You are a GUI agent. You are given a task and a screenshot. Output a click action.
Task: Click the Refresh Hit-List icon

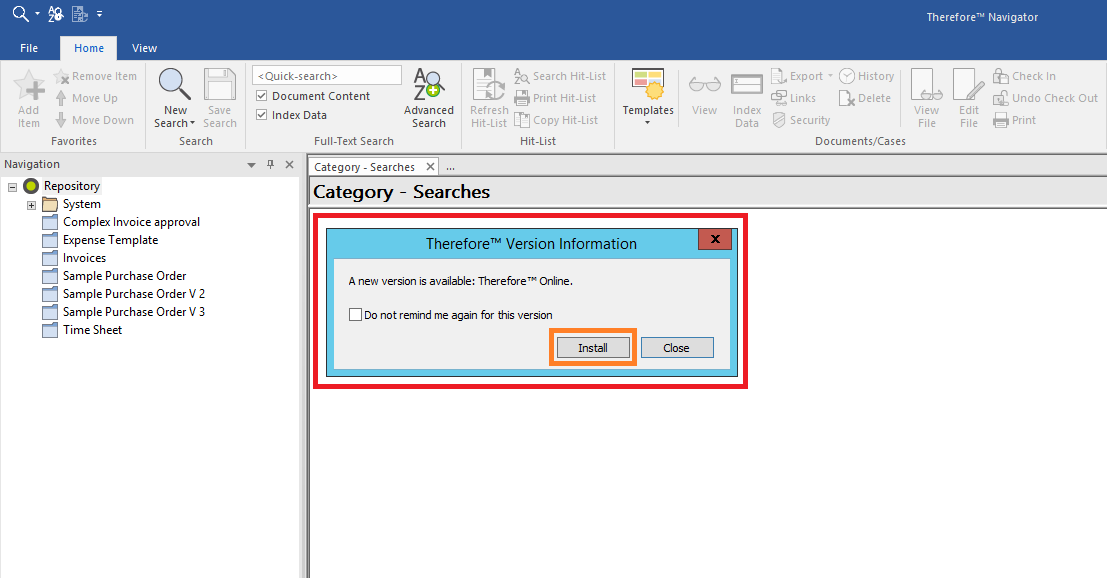[489, 84]
